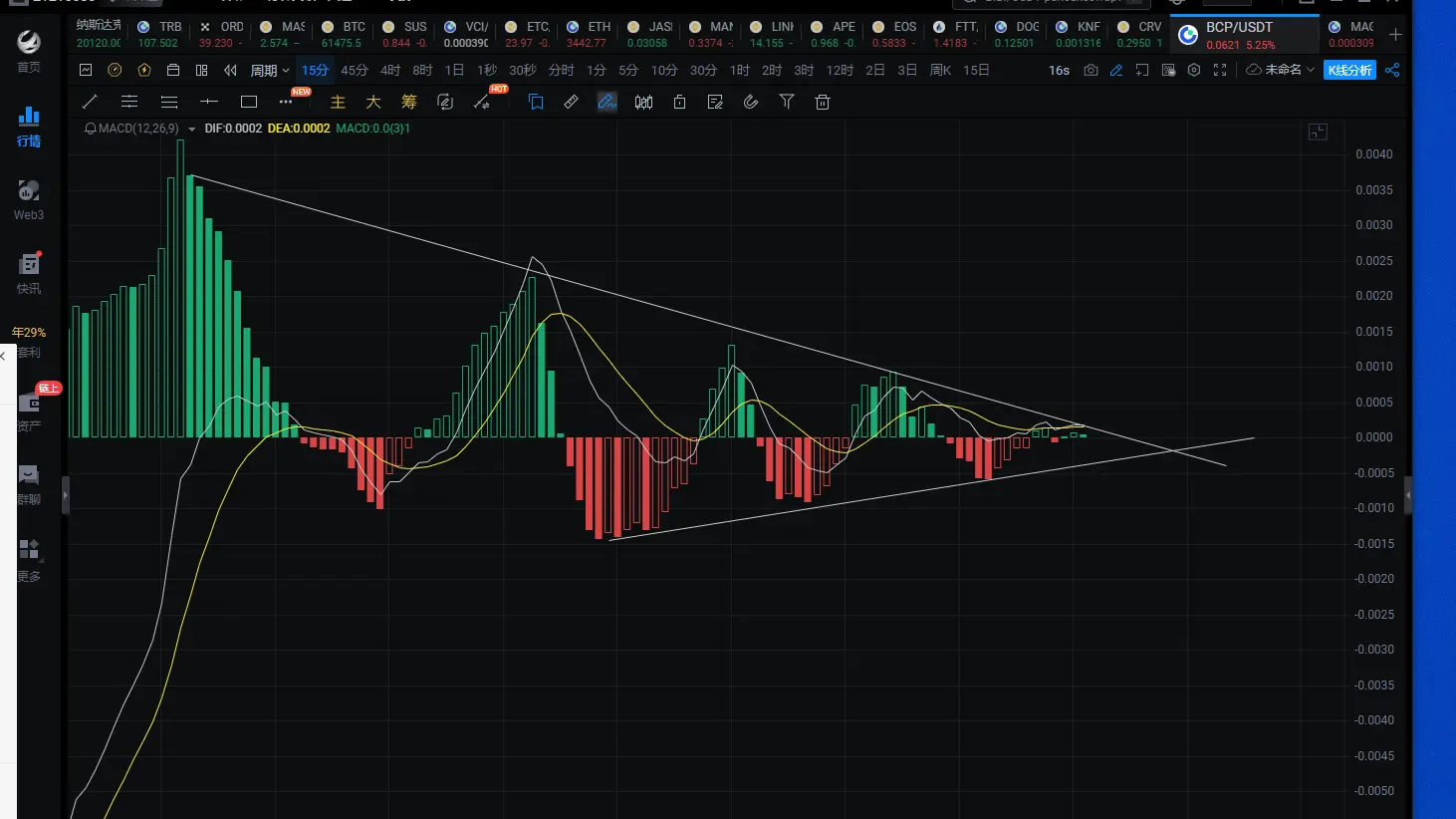Toggle the 主 main-force indicator
The height and width of the screenshot is (819, 1456).
pos(338,102)
